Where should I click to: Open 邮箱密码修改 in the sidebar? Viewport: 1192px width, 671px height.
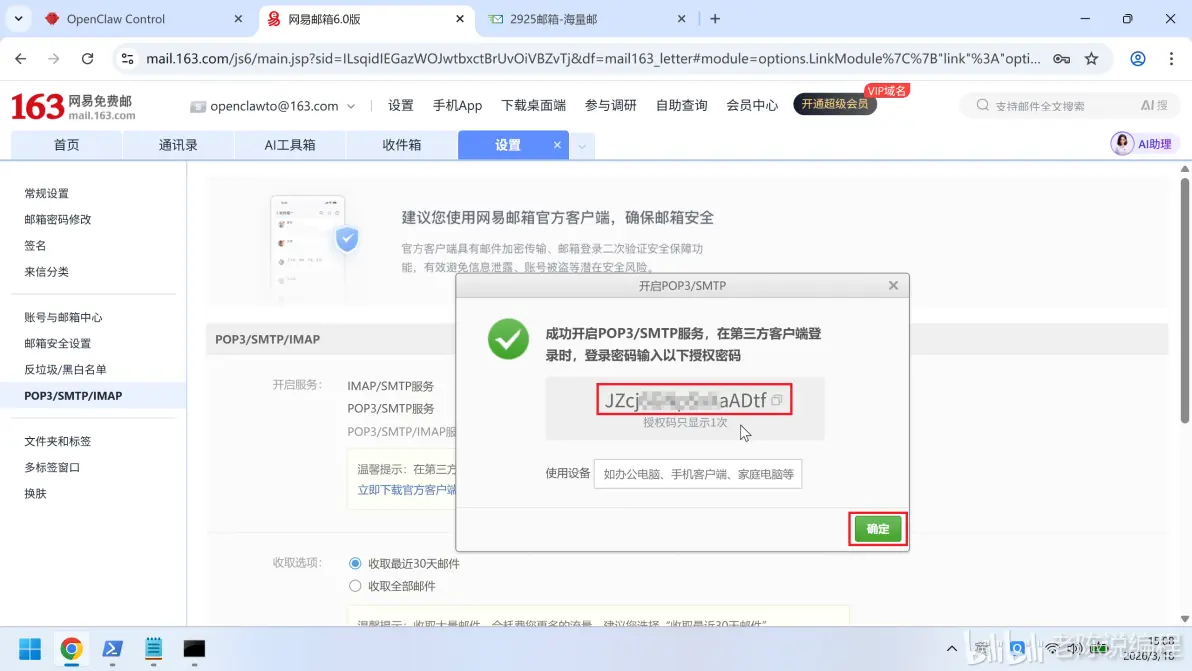pos(58,219)
